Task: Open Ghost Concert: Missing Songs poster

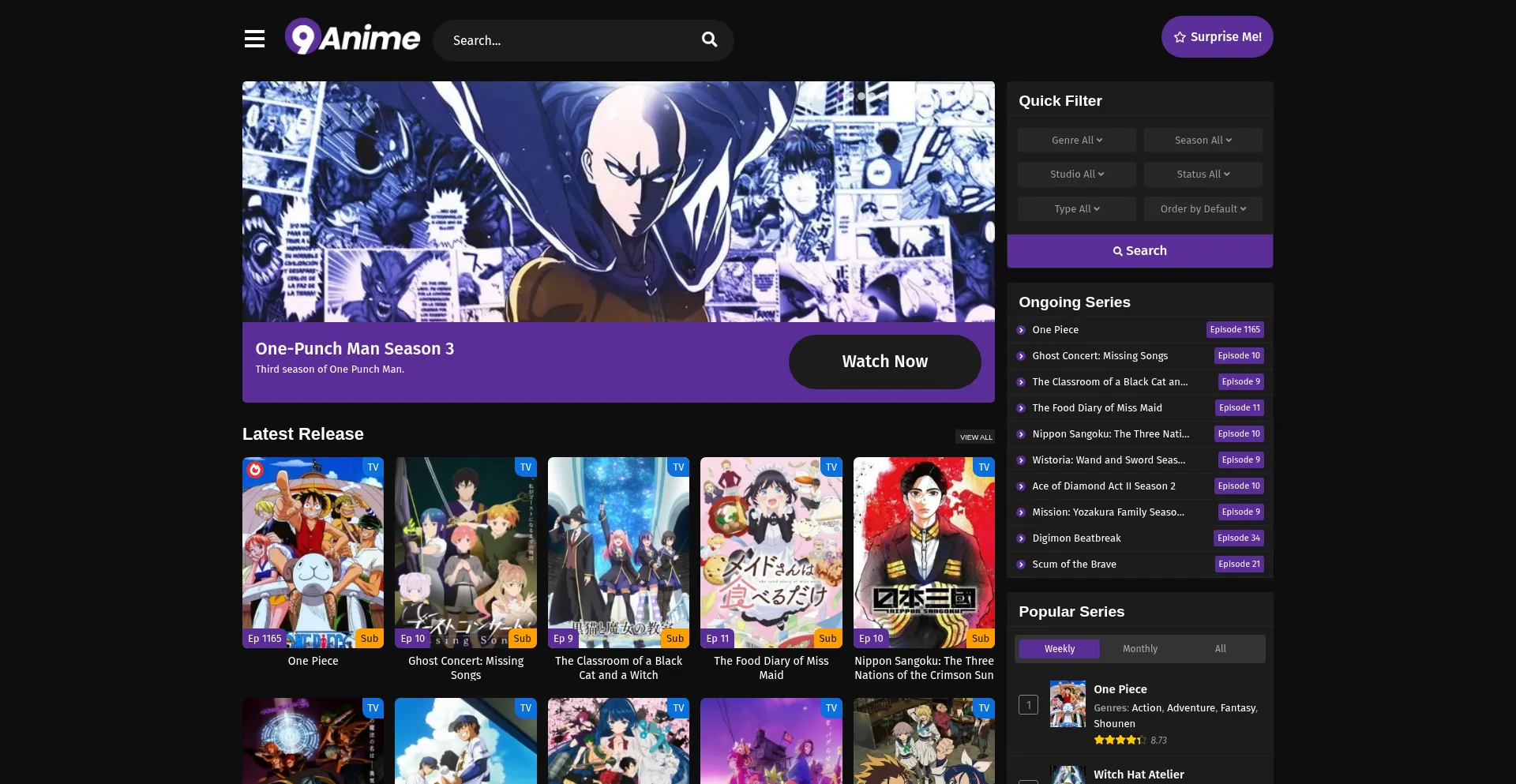Action: [x=466, y=553]
